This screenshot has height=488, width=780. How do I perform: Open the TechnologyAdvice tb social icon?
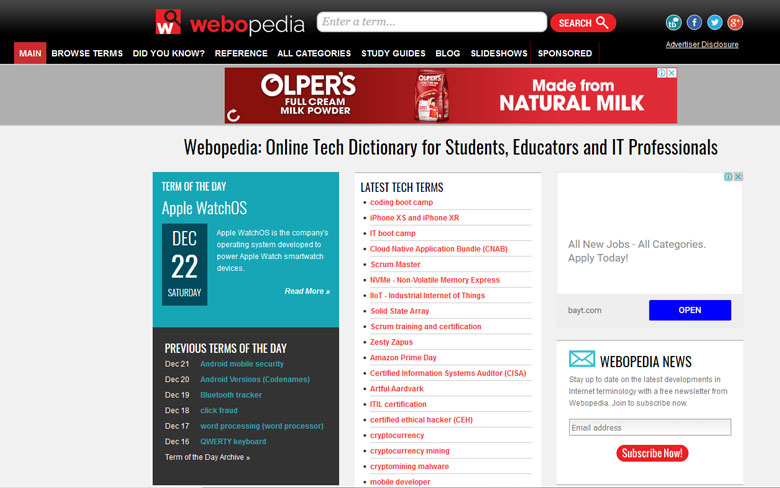pos(674,22)
